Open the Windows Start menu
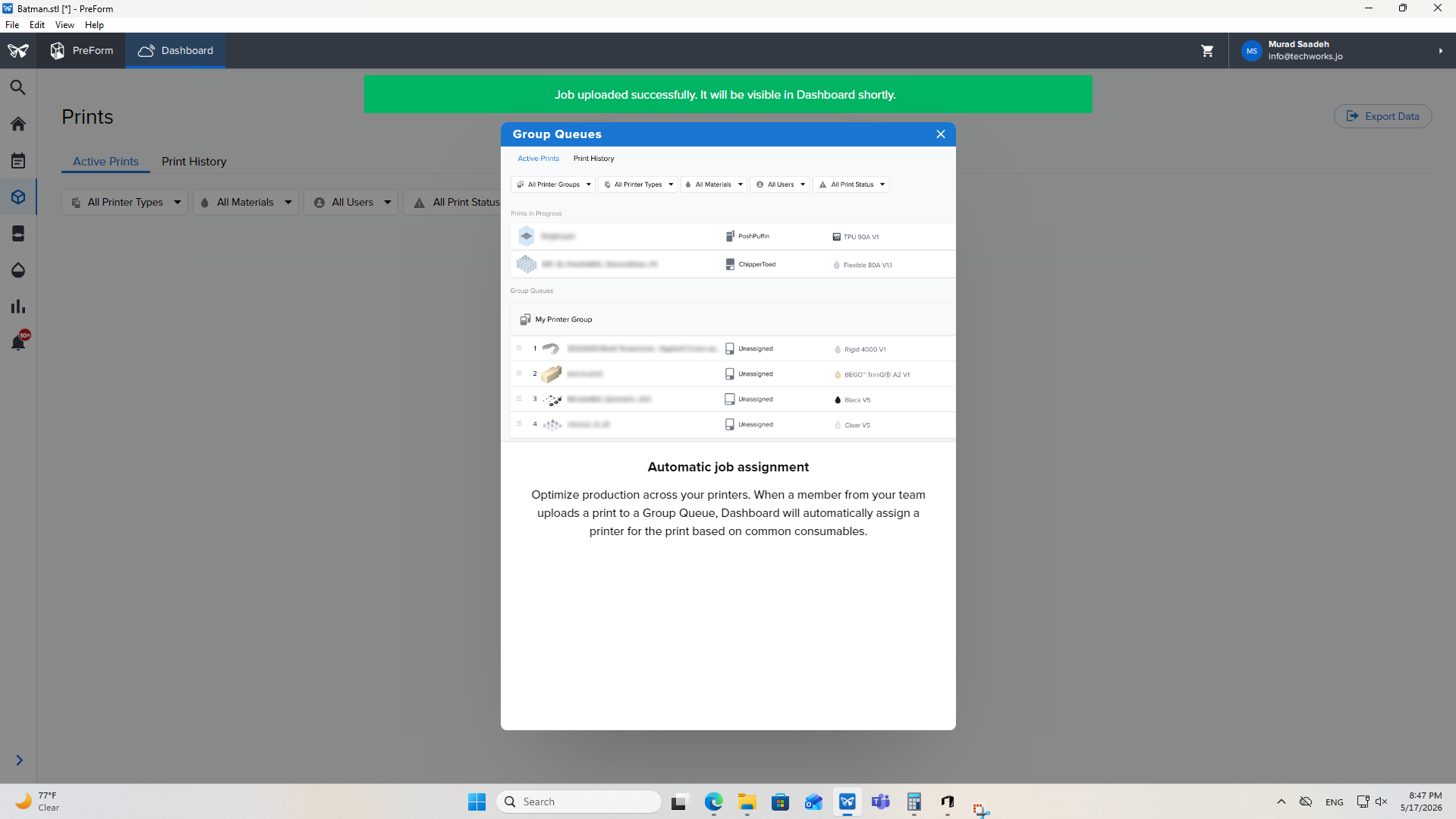This screenshot has height=819, width=1456. pos(476,802)
